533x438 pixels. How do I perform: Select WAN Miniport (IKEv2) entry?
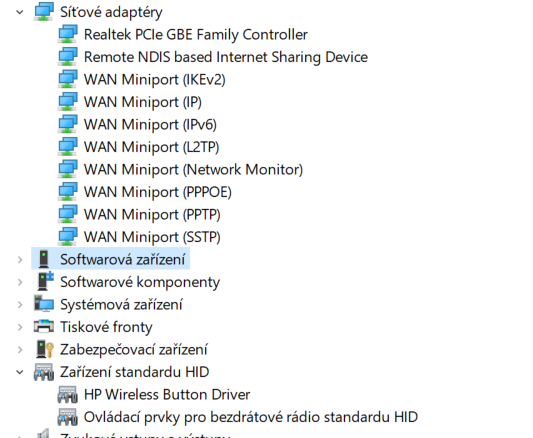155,80
